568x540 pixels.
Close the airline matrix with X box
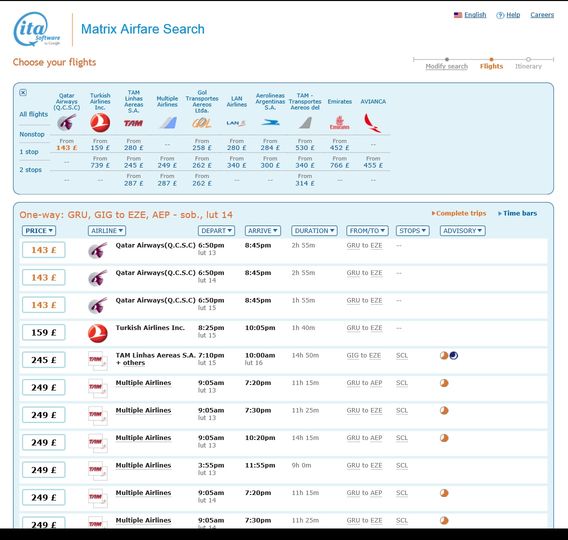(23, 93)
